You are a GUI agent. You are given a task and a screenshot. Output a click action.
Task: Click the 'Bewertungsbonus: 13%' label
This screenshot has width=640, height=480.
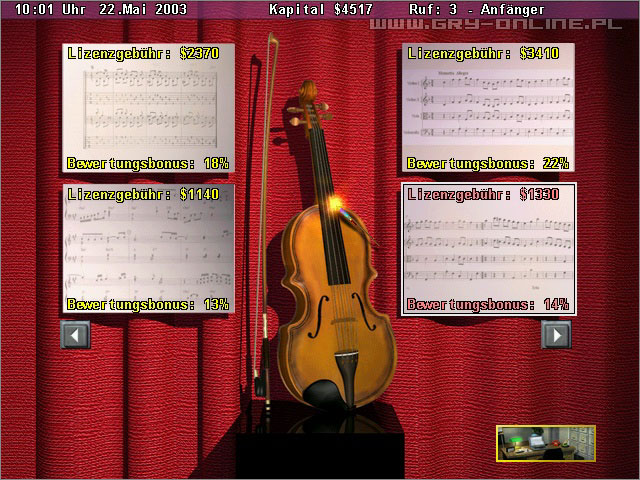click(148, 304)
